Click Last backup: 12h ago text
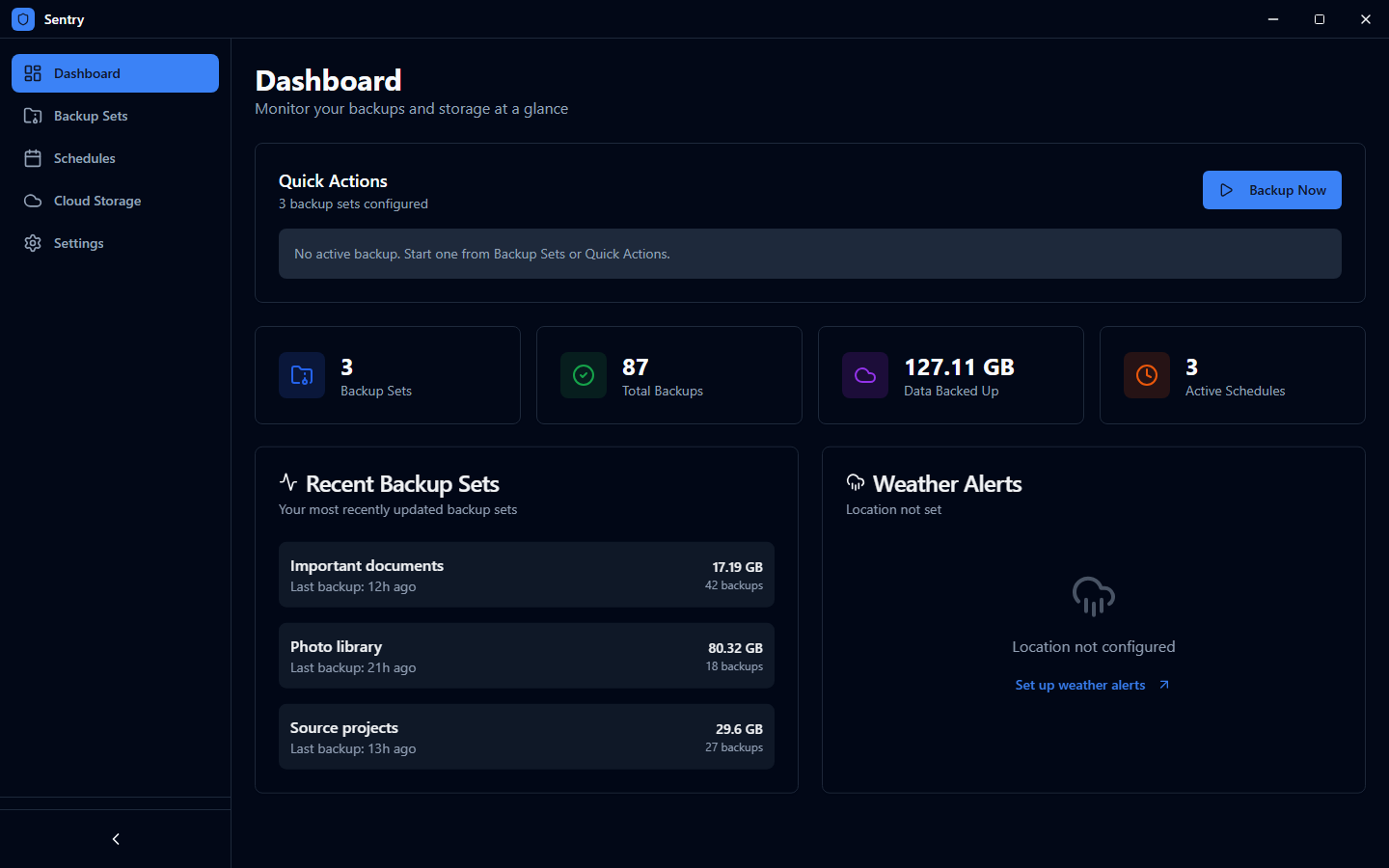 353,586
